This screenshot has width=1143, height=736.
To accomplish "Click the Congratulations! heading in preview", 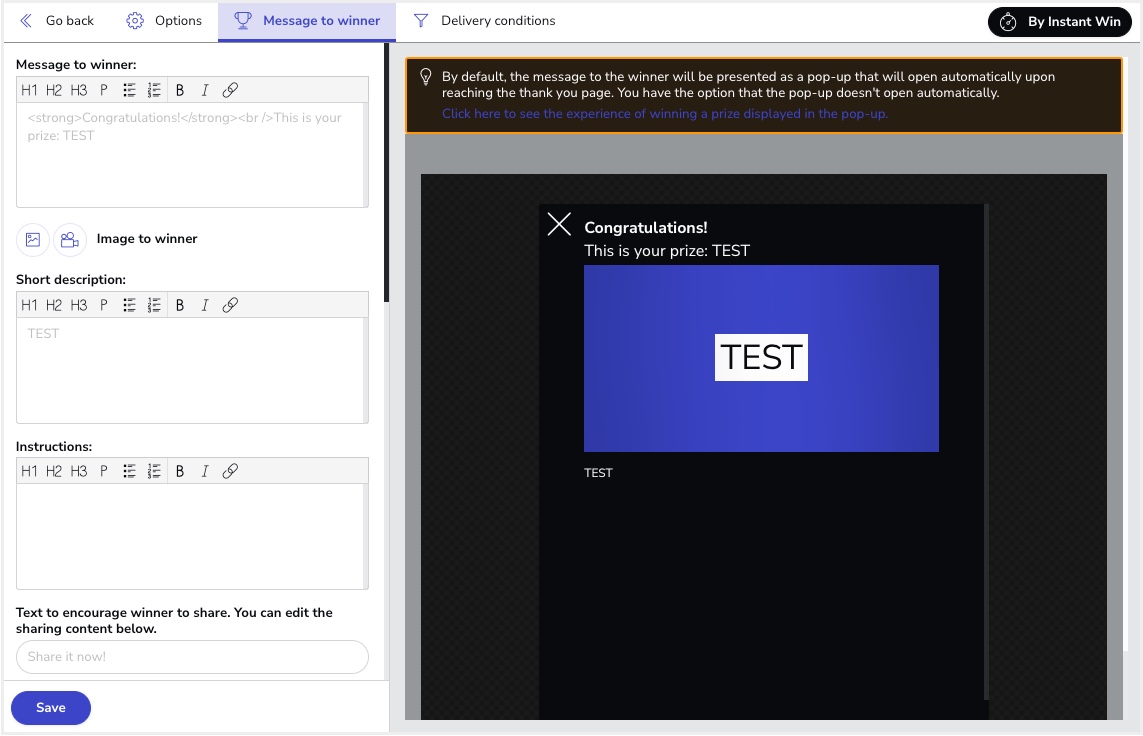I will pos(646,227).
